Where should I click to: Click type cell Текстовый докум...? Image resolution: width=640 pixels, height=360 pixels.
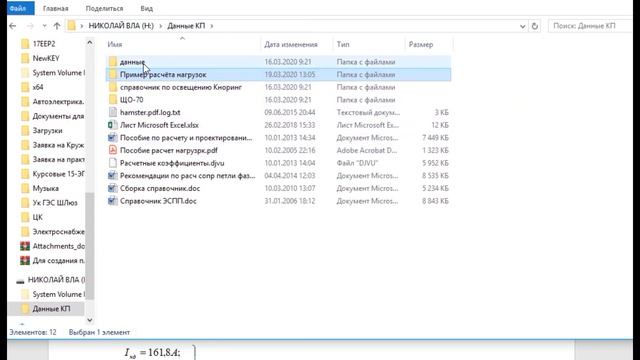click(368, 113)
